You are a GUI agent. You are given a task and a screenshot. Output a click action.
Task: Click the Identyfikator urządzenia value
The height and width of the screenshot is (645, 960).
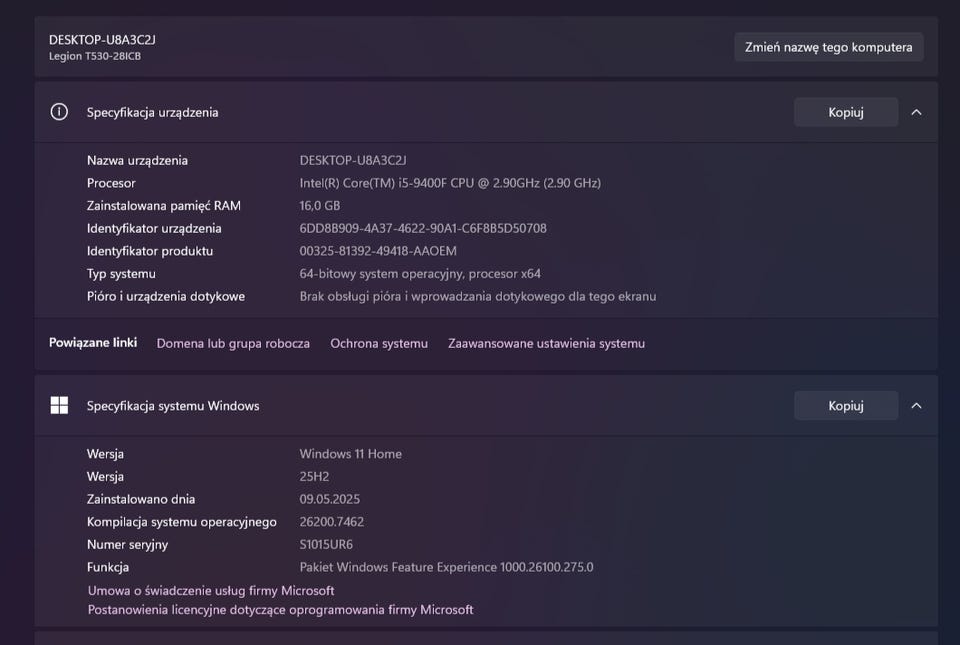tap(423, 228)
